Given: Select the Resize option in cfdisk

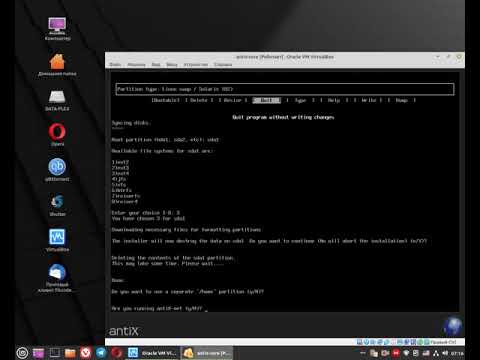Looking at the screenshot, I should [233, 100].
